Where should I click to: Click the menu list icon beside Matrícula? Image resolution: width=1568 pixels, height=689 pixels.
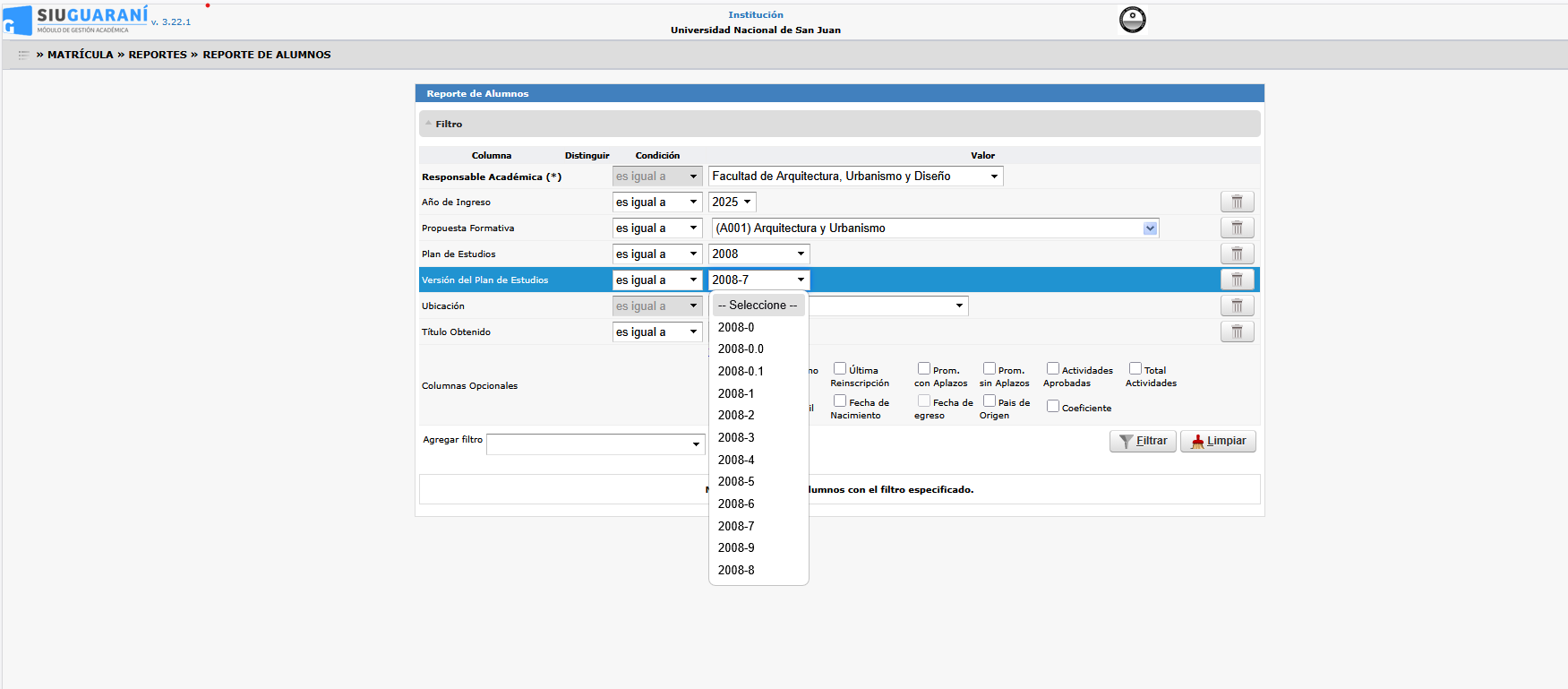coord(24,55)
